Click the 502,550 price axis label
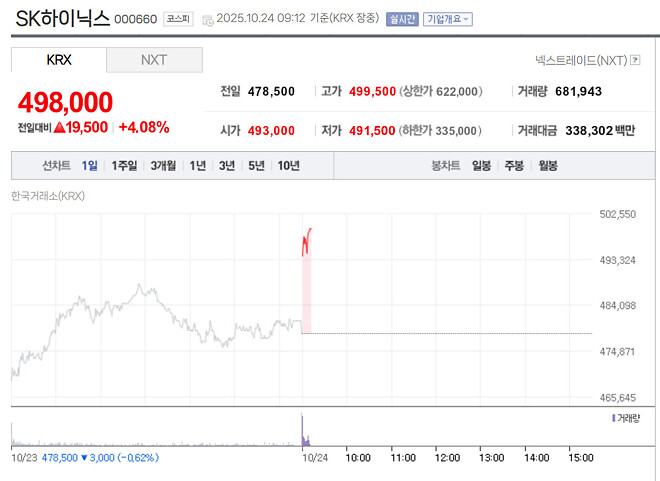 (x=617, y=214)
